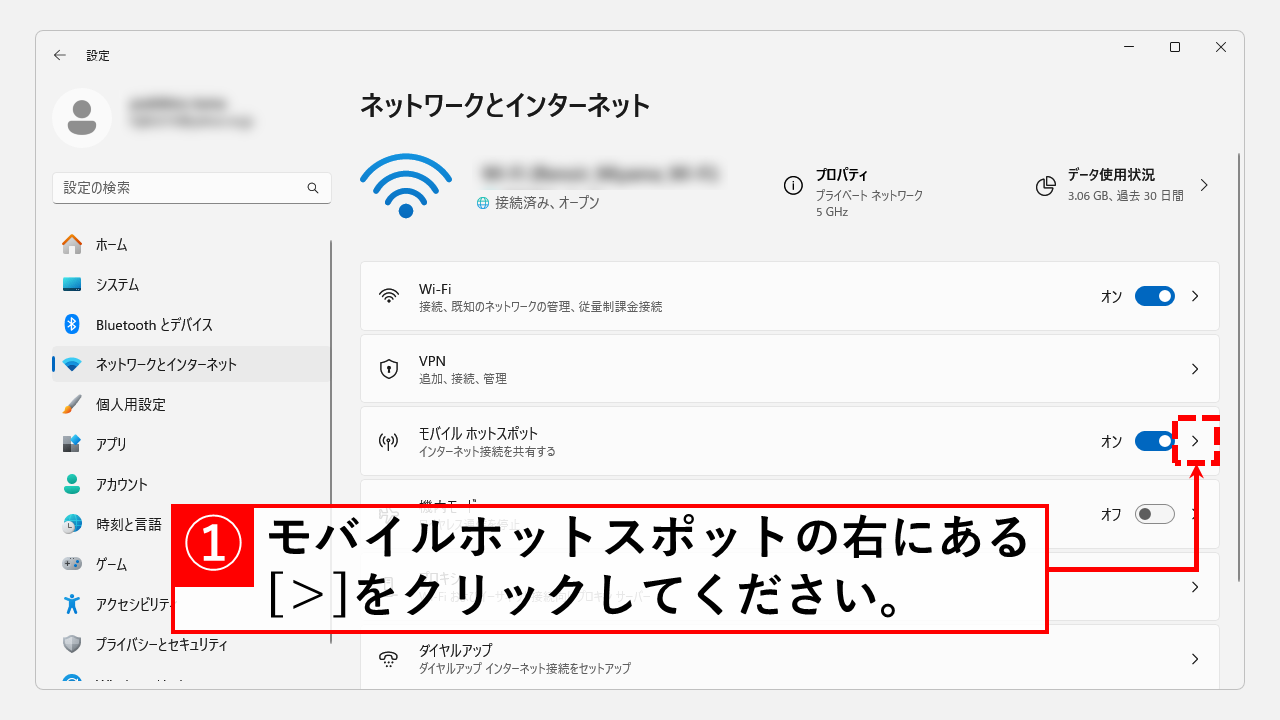Open the Wi-Fi settings row

(x=790, y=296)
